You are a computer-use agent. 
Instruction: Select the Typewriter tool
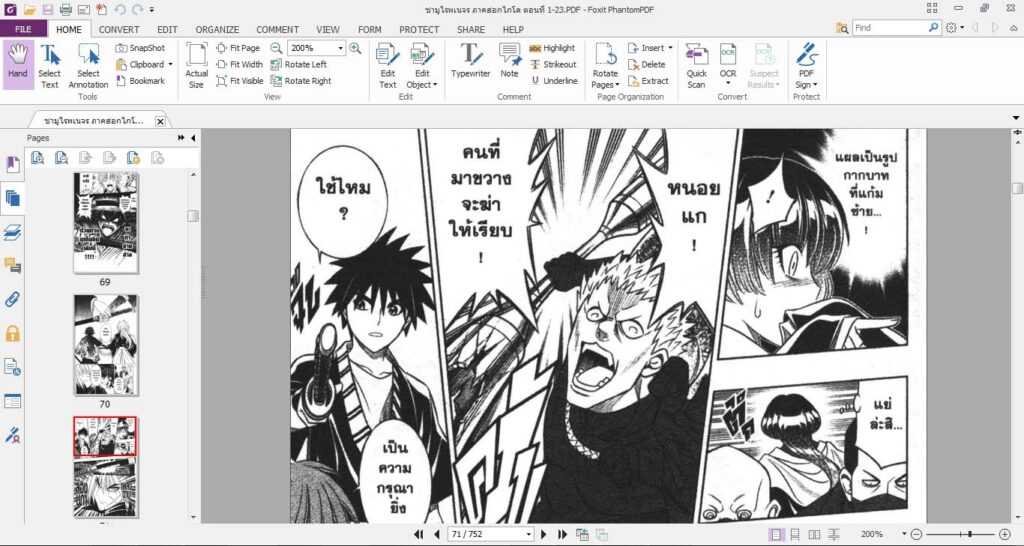(470, 61)
